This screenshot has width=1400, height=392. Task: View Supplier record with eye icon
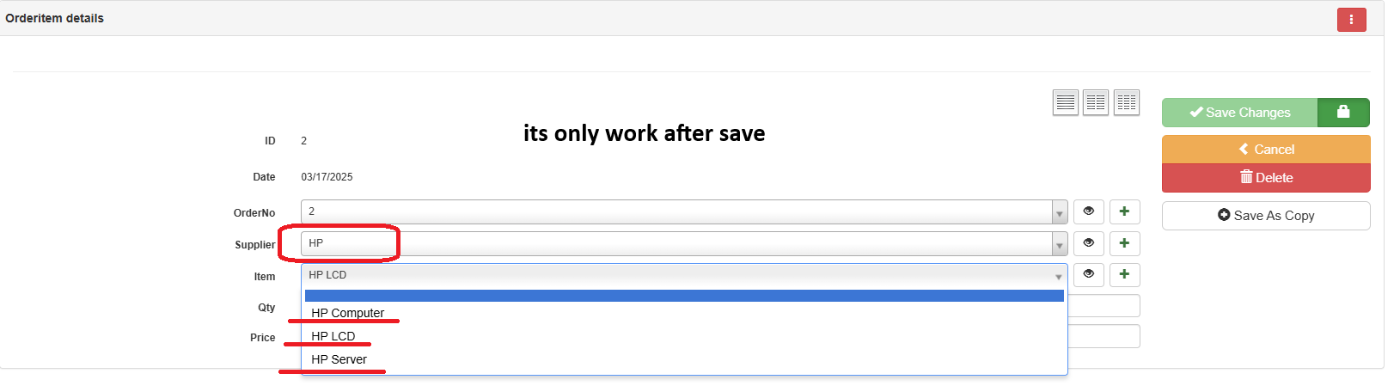coord(1089,243)
